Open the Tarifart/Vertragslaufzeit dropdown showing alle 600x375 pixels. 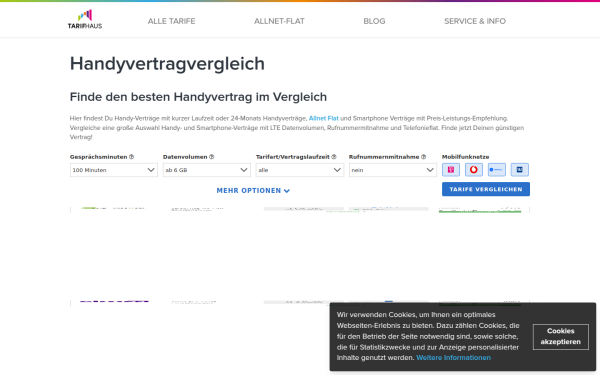[300, 170]
